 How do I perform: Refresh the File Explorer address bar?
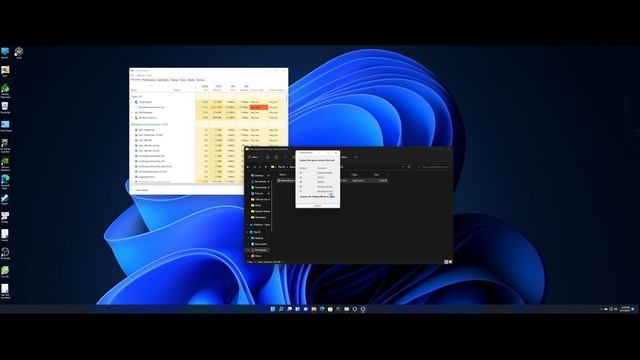(x=409, y=167)
